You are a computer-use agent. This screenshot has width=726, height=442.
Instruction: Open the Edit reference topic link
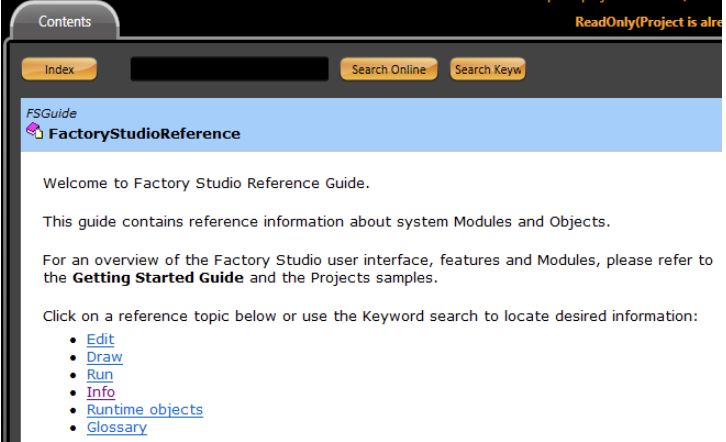pyautogui.click(x=100, y=340)
